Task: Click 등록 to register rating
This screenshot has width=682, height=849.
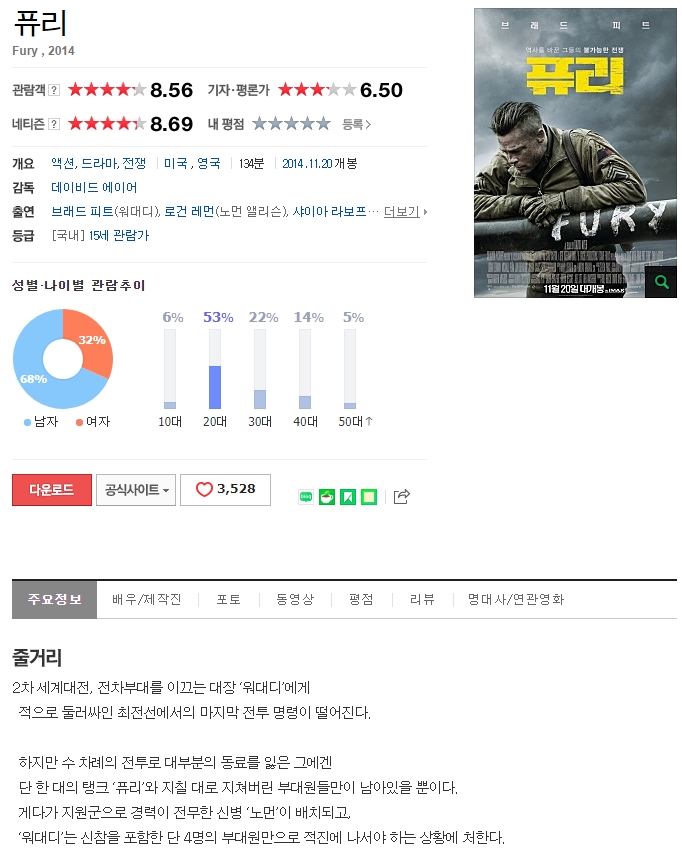Action: (x=356, y=125)
